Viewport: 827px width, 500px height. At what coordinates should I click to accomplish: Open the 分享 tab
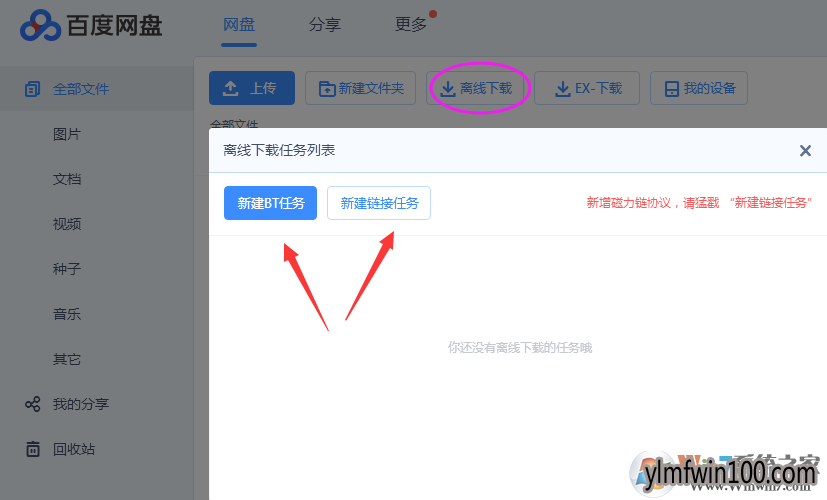325,25
